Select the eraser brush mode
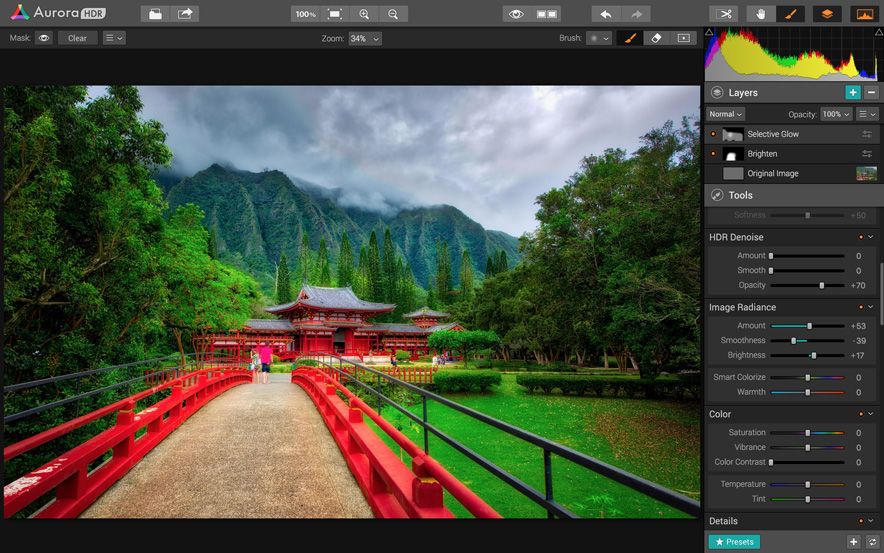This screenshot has height=553, width=884. click(x=656, y=38)
